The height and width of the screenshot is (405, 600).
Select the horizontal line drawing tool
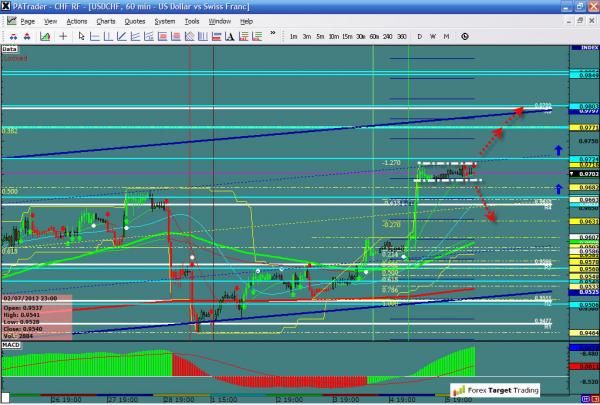pos(95,37)
